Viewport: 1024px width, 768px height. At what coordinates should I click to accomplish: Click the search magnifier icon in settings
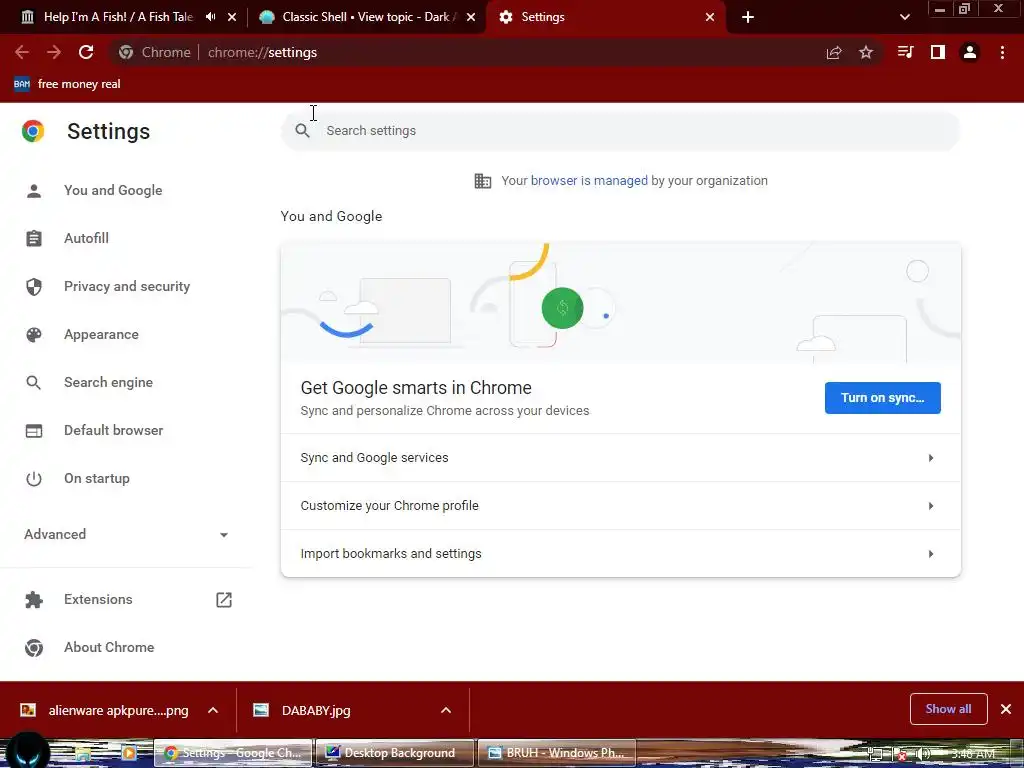(302, 131)
